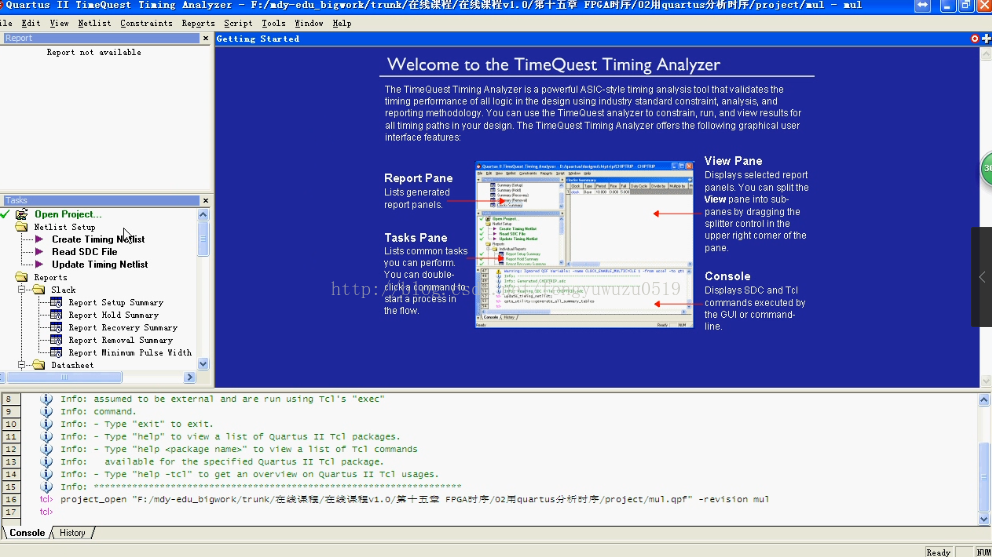Click the Slack folder icon

tap(39, 290)
